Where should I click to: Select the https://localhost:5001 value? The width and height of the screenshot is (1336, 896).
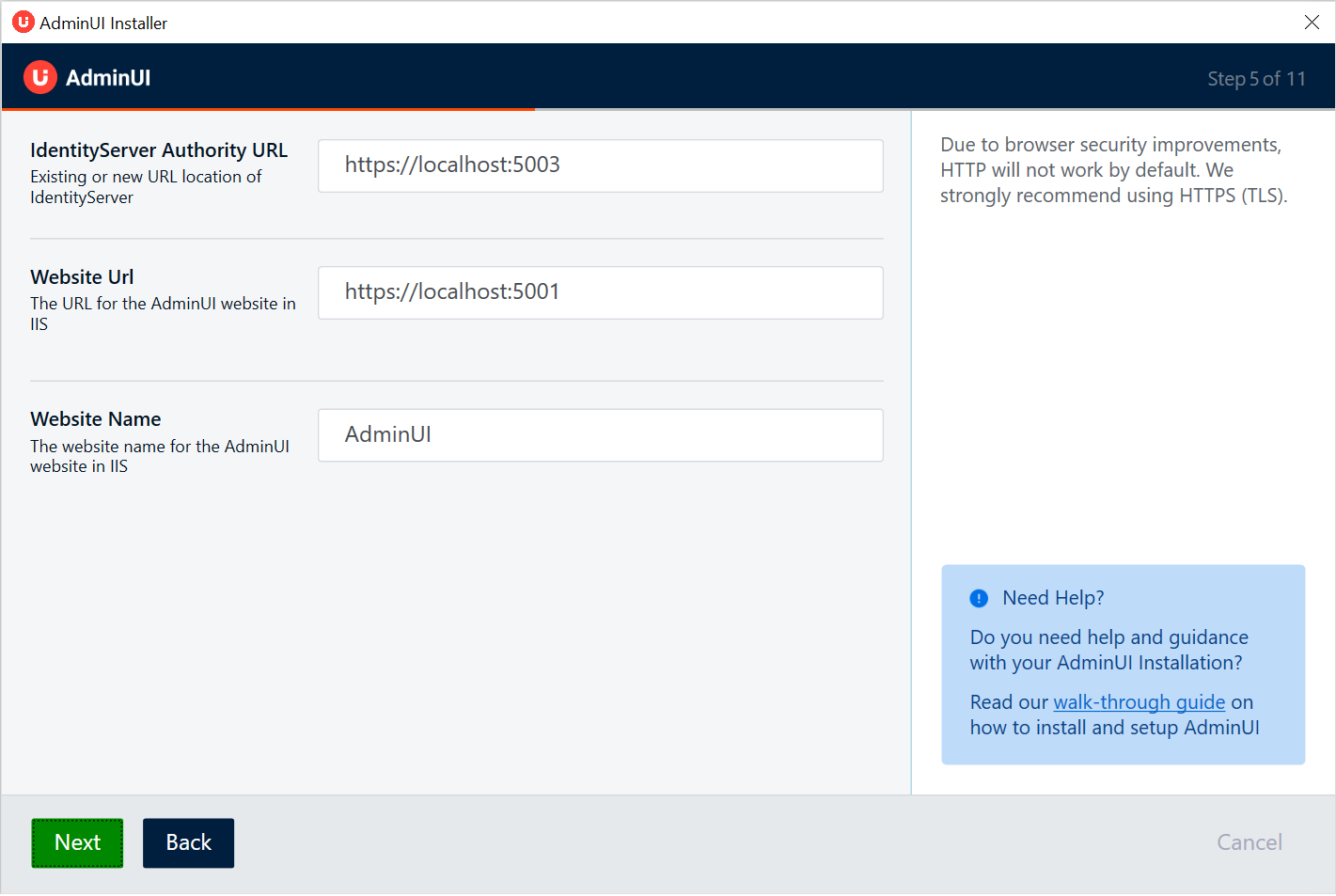point(452,291)
